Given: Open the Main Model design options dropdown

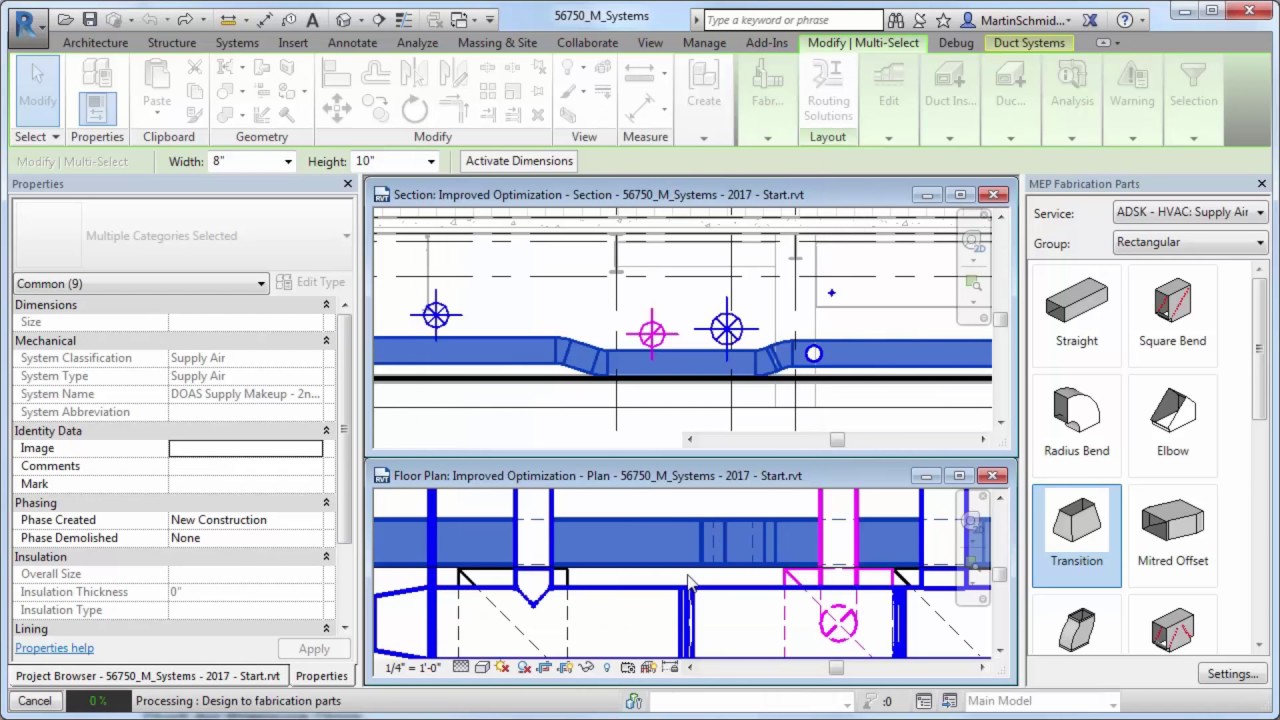Looking at the screenshot, I should (x=1043, y=701).
